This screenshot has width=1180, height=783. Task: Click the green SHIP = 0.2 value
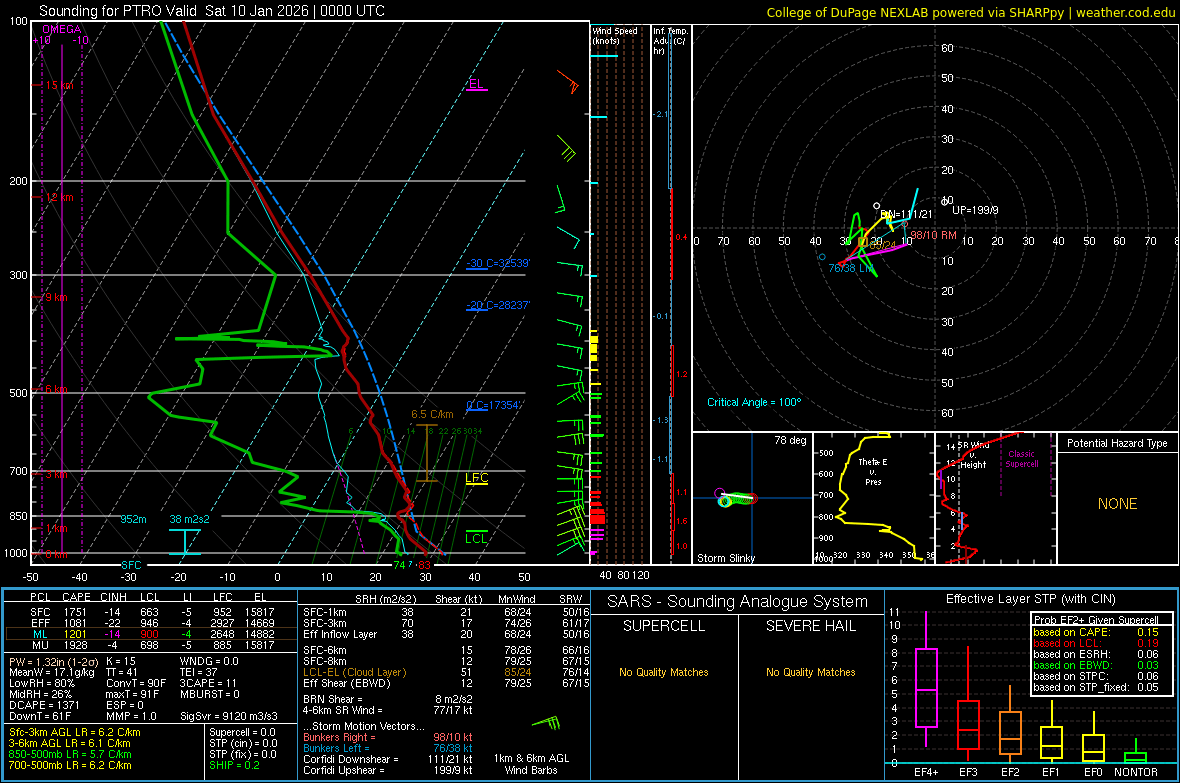coord(234,765)
